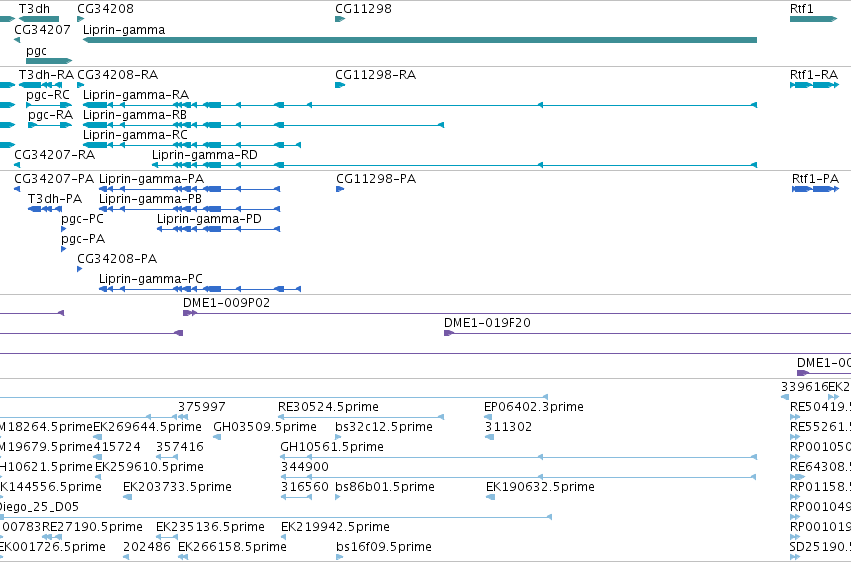The width and height of the screenshot is (851, 562).
Task: Select the Liprin-gamma-RA transcript label
Action: tap(136, 95)
